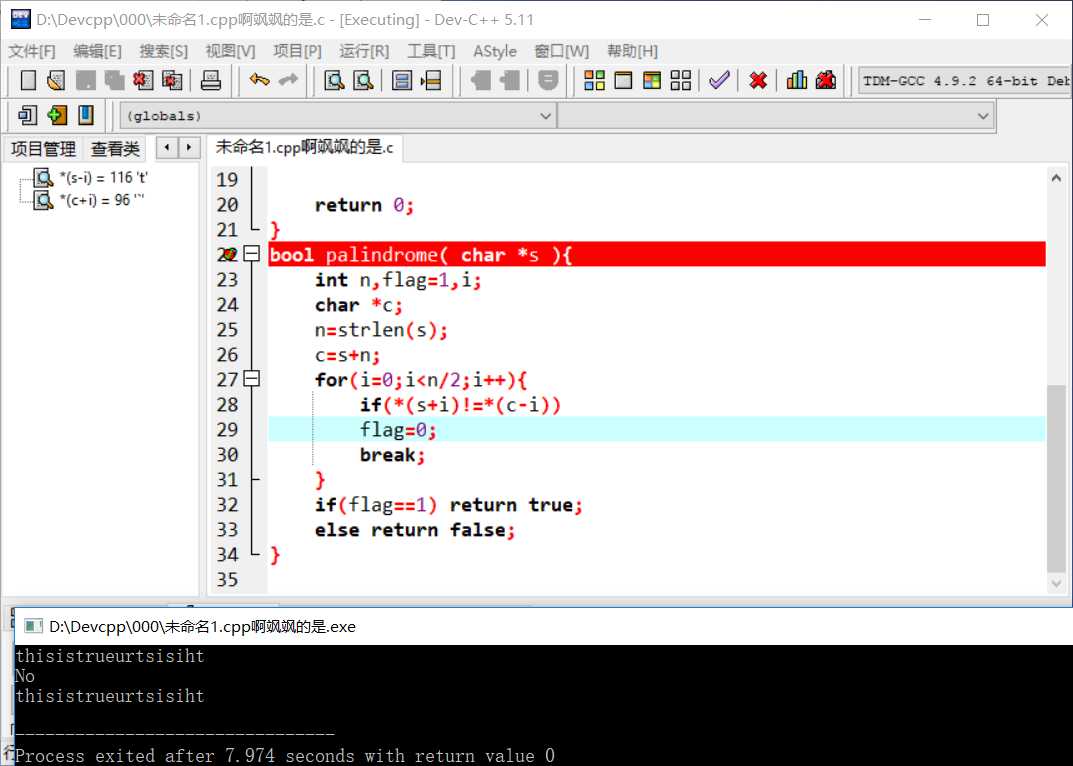
Task: Open the AStyle menu
Action: [x=495, y=51]
